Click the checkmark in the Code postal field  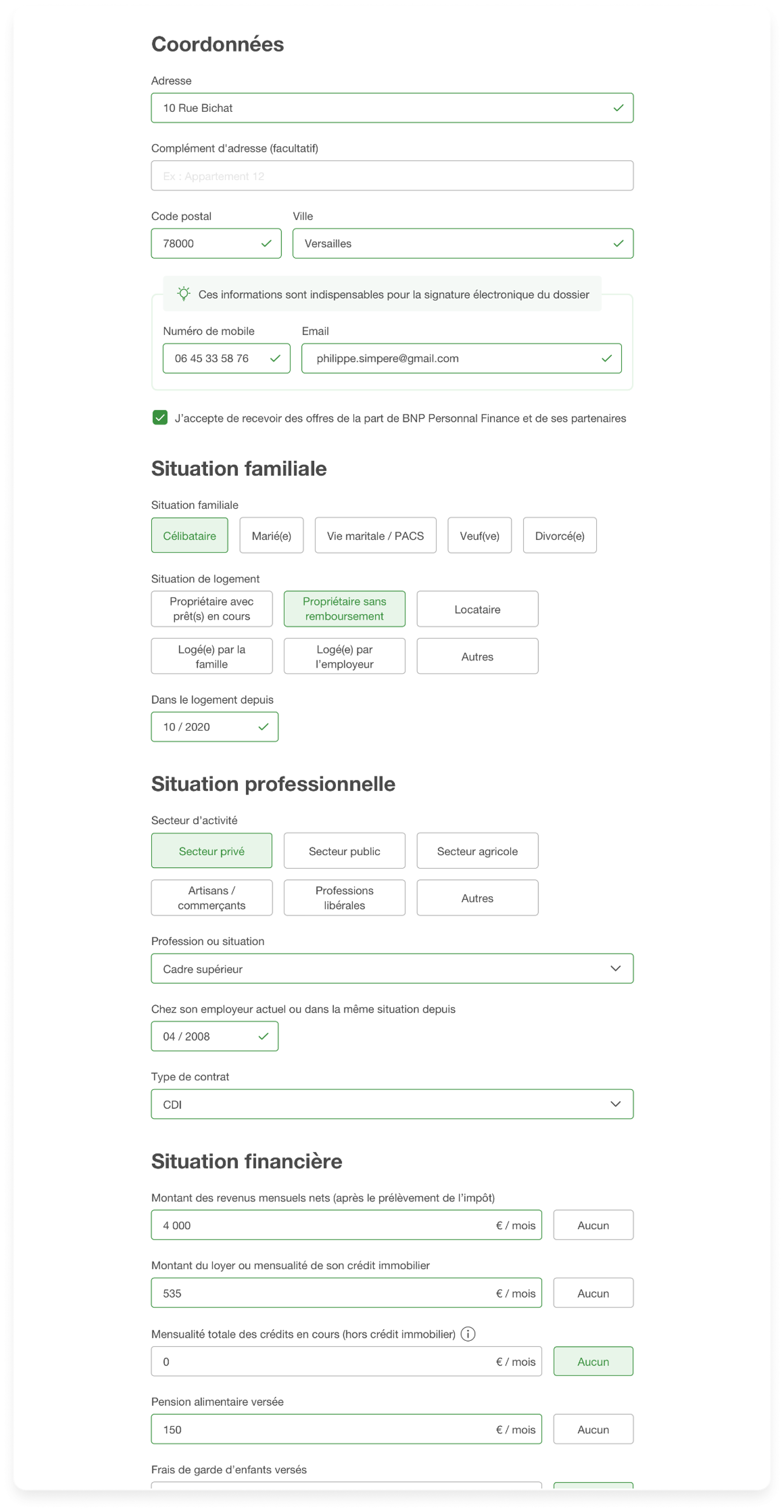pos(266,243)
